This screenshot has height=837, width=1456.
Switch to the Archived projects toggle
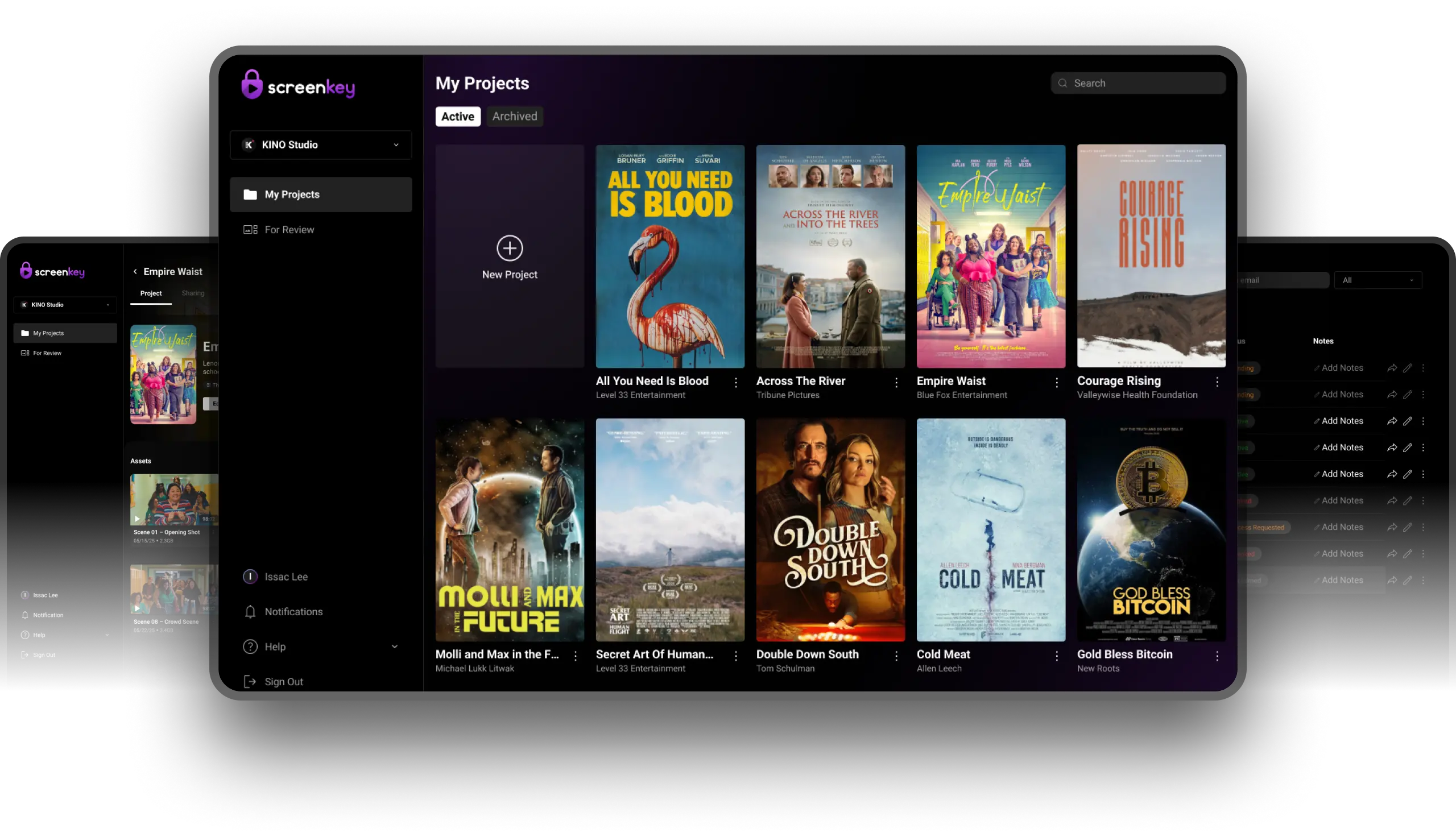pos(515,117)
